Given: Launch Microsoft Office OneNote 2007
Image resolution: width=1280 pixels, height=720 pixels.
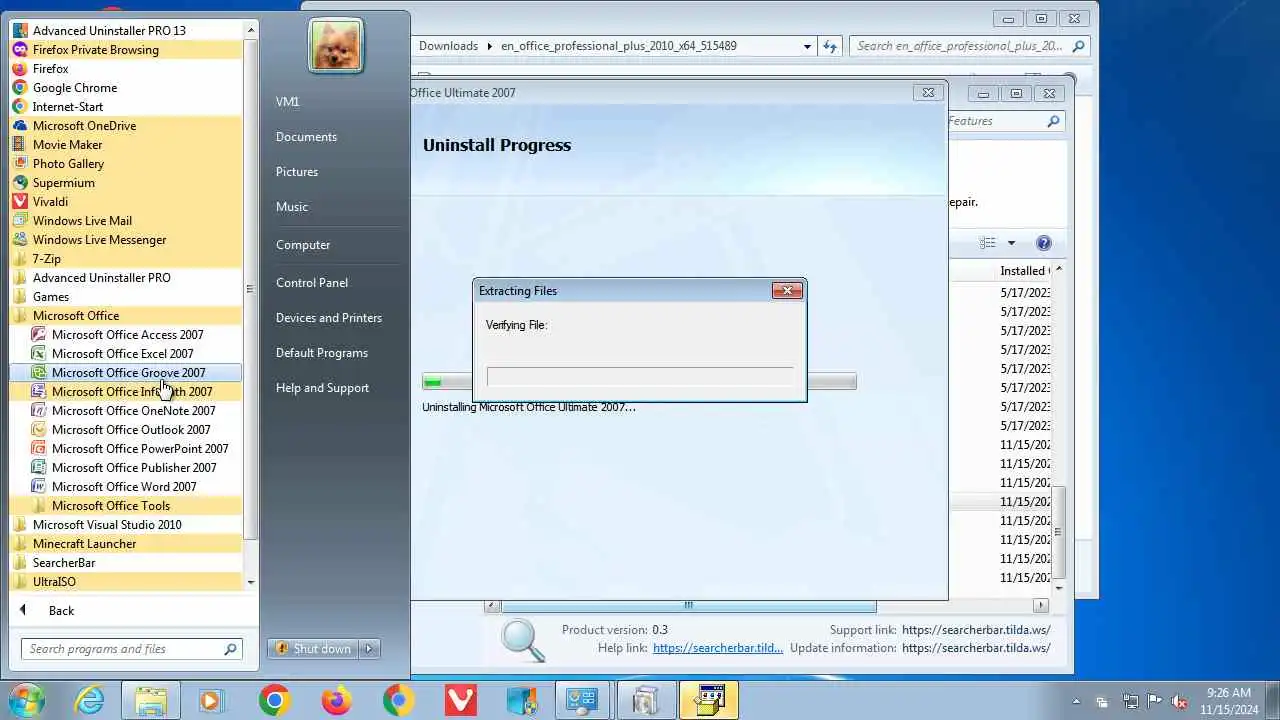Looking at the screenshot, I should (126, 410).
